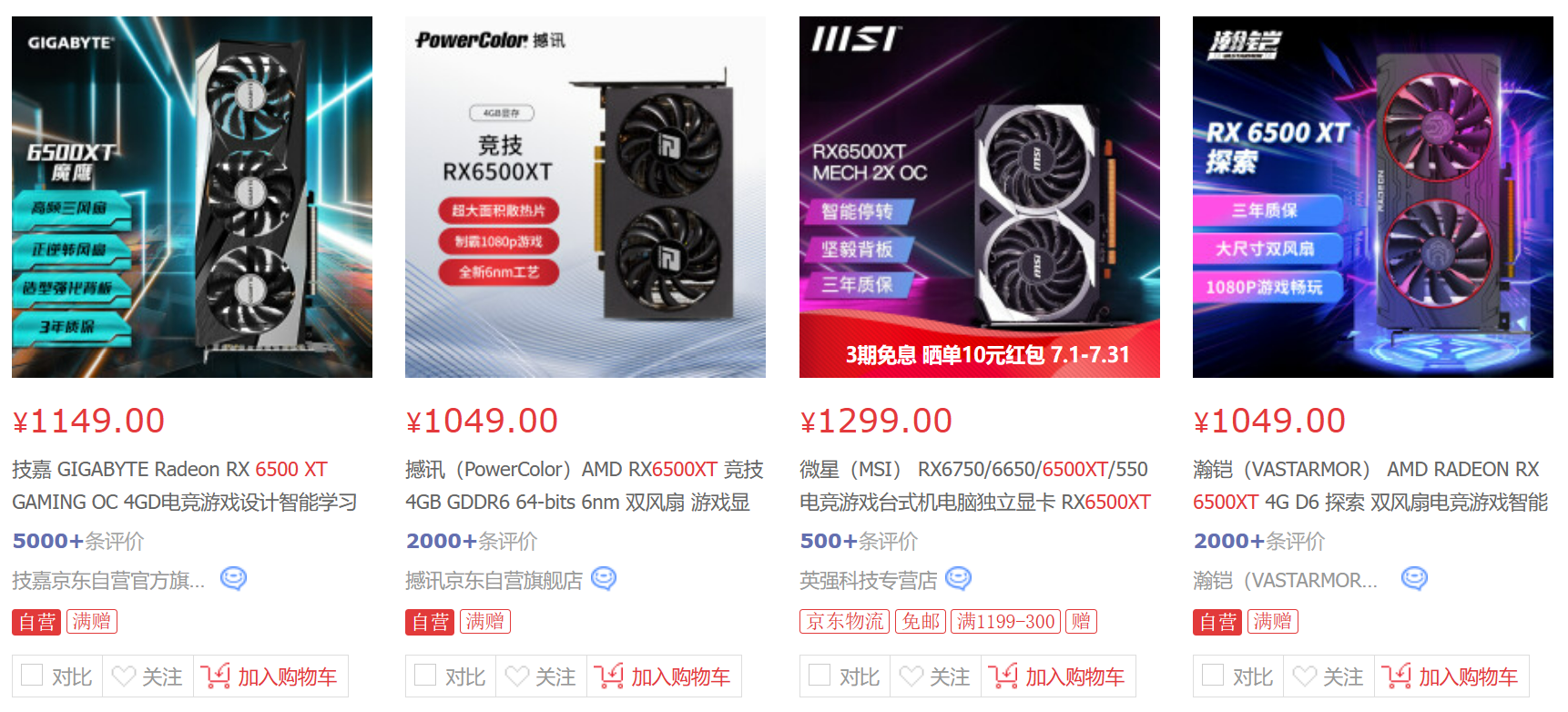Tick the 对比 checkbox for the PowerColor card
The height and width of the screenshot is (712, 1568).
(425, 675)
